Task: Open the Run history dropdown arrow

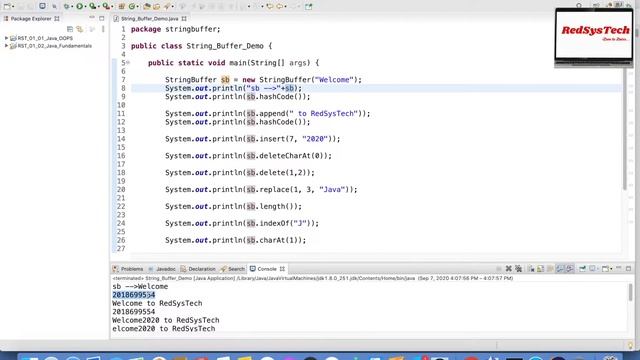Action: coord(85,7)
